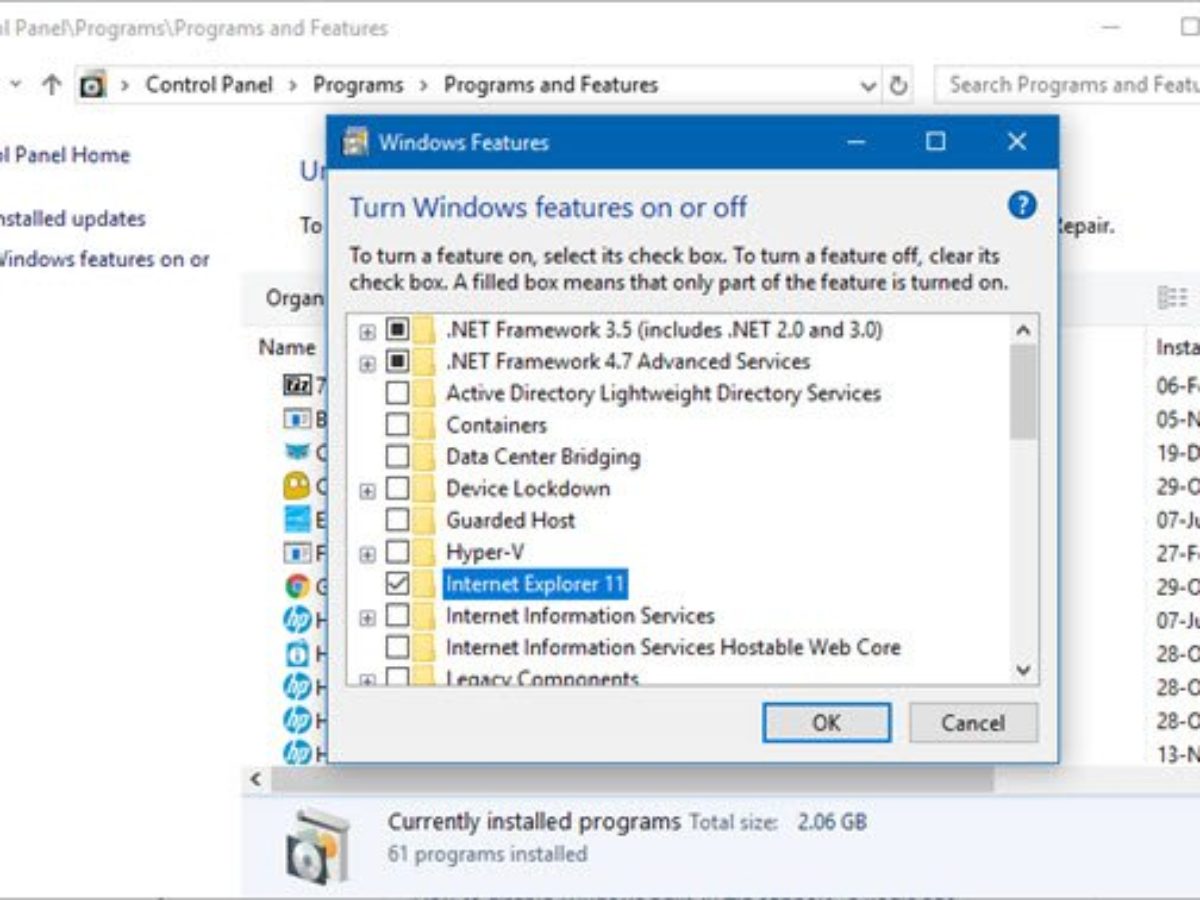Enable the Device Lockdown checkbox

397,489
